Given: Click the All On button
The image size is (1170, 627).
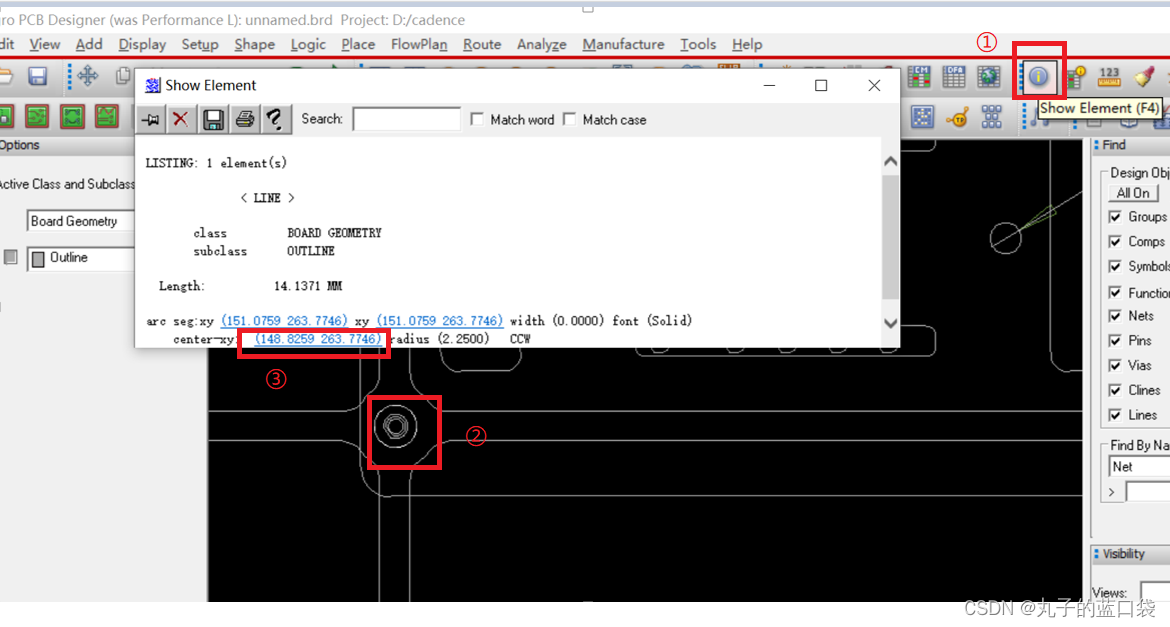Looking at the screenshot, I should 1133,193.
